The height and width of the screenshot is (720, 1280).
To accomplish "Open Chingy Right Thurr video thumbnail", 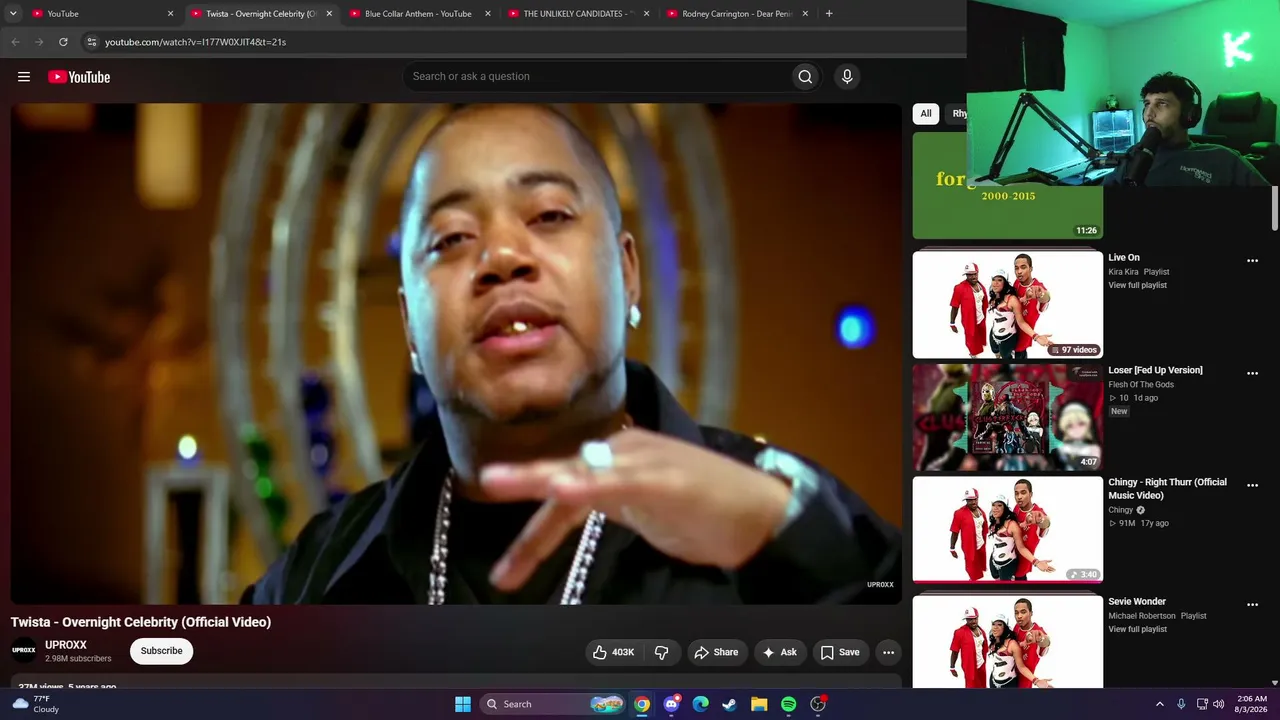I will (x=1008, y=530).
